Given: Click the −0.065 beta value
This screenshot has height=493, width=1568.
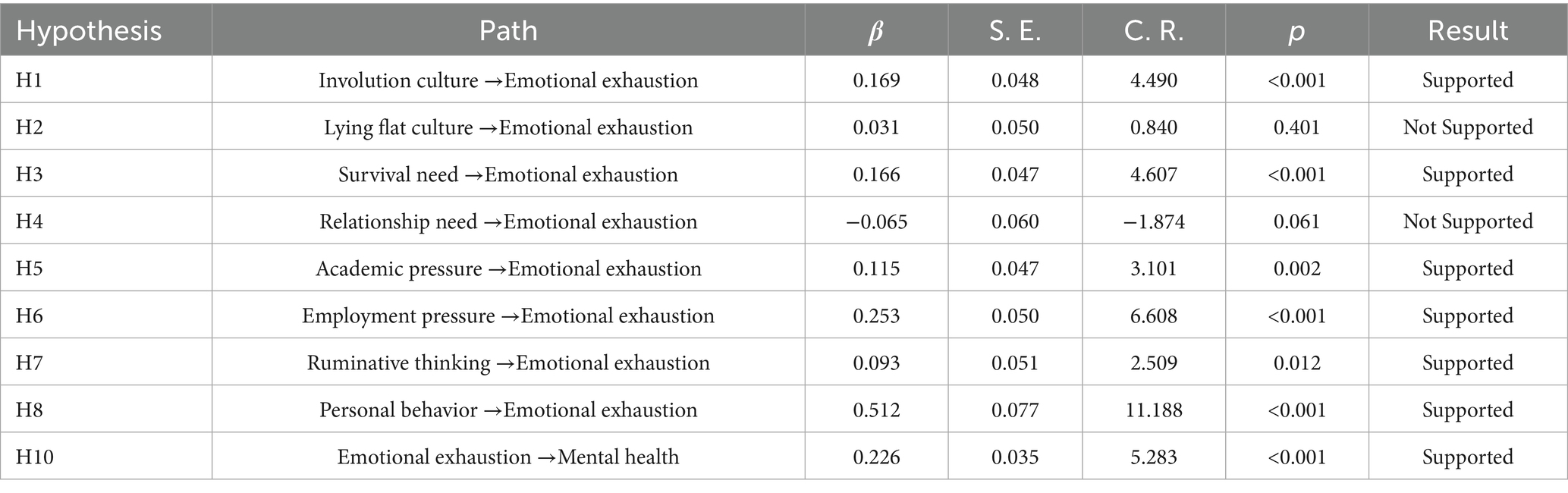Looking at the screenshot, I should 876,221.
